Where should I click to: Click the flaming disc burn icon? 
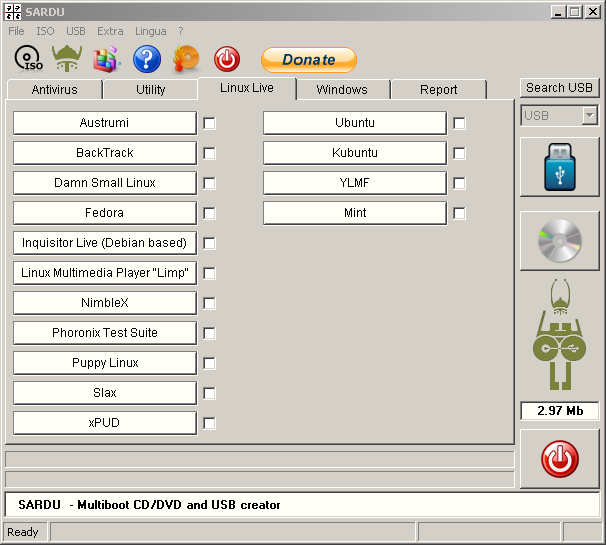(x=187, y=59)
